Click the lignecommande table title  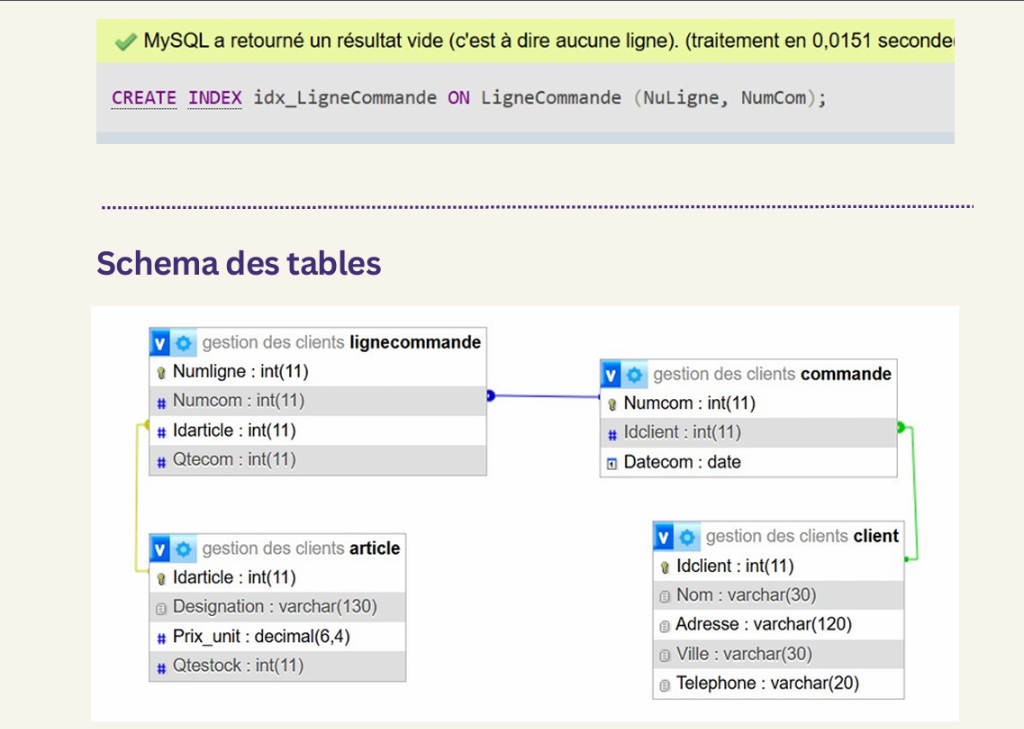[340, 342]
